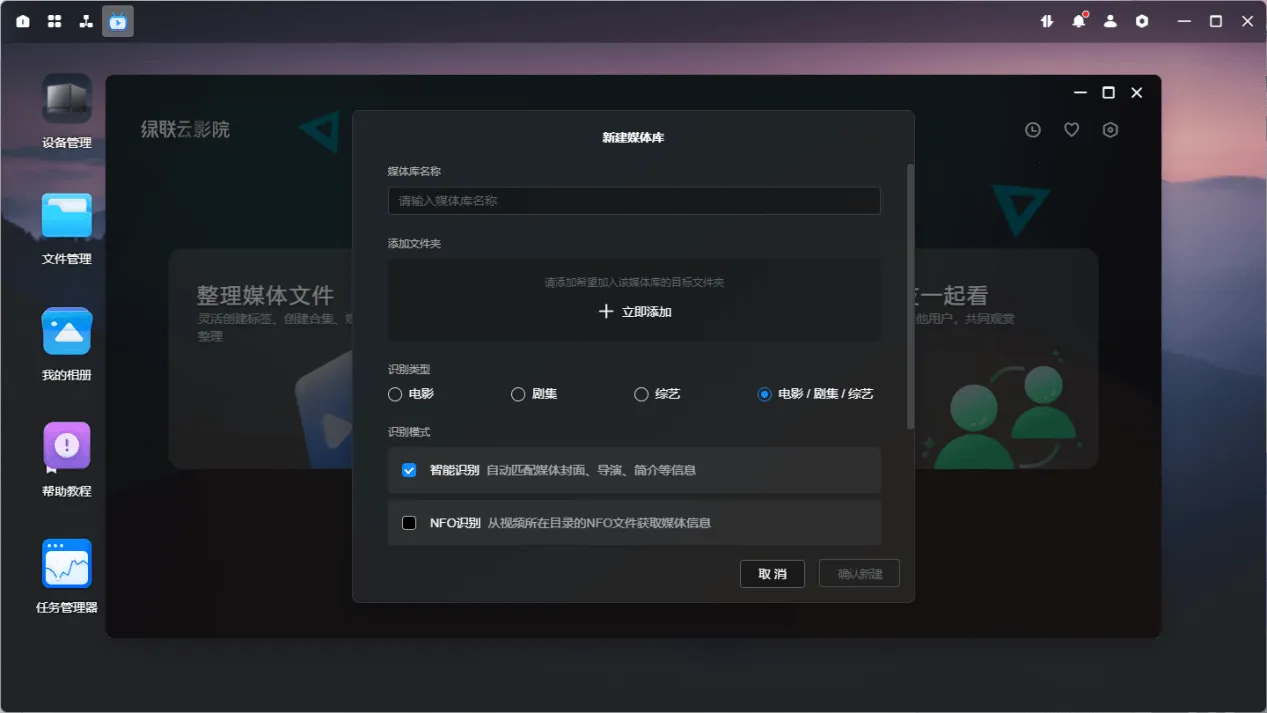
Task: Click 立即添加 to add folder
Action: pos(634,312)
